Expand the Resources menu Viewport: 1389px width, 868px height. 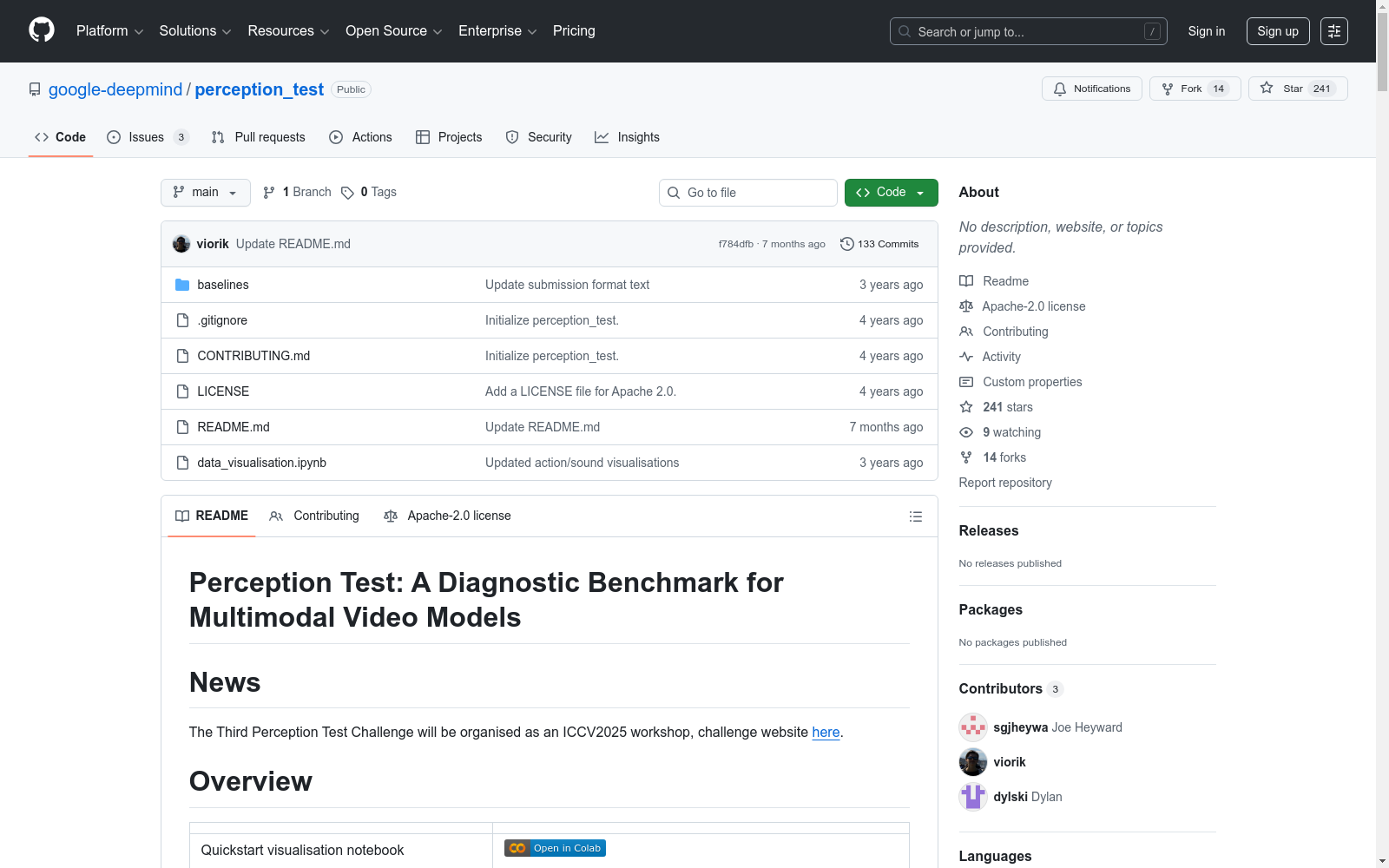pos(288,31)
